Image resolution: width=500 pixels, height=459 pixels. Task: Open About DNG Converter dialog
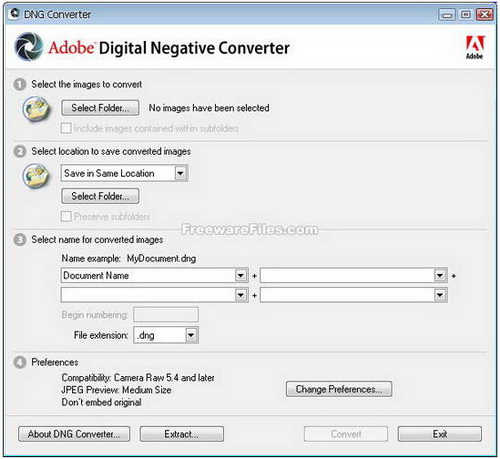coord(74,434)
